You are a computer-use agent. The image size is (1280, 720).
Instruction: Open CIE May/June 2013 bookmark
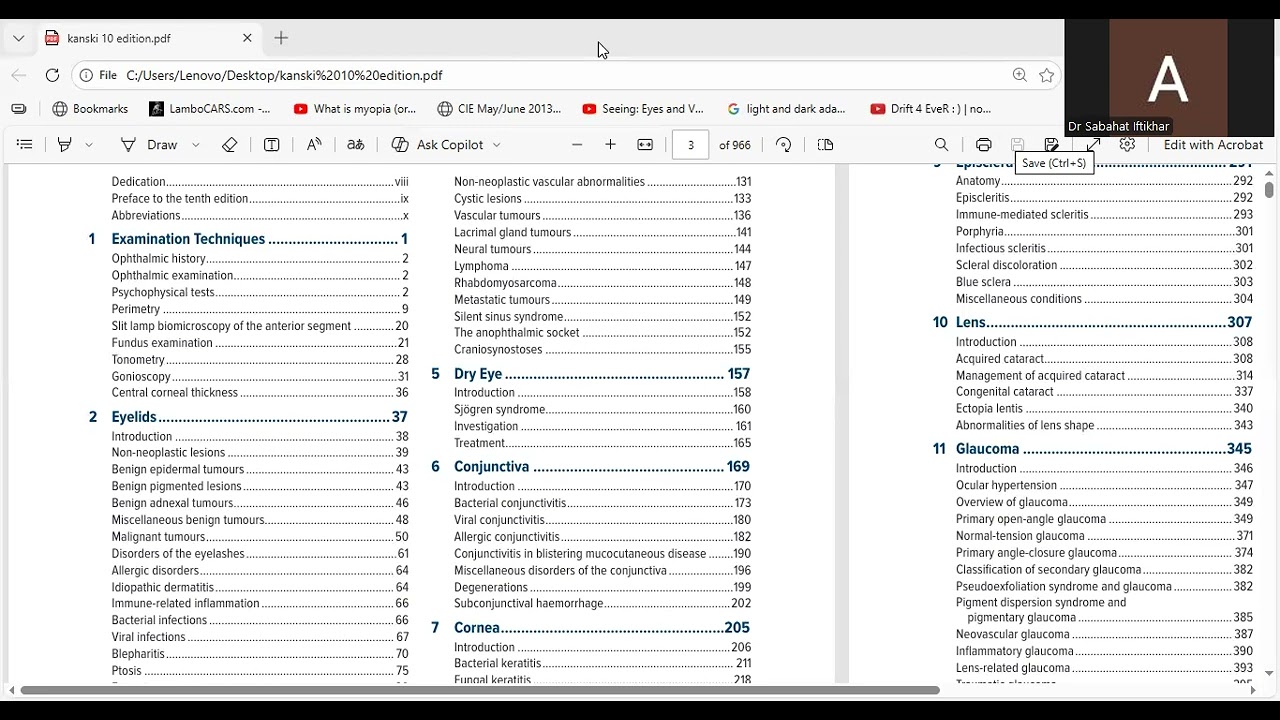pos(499,109)
